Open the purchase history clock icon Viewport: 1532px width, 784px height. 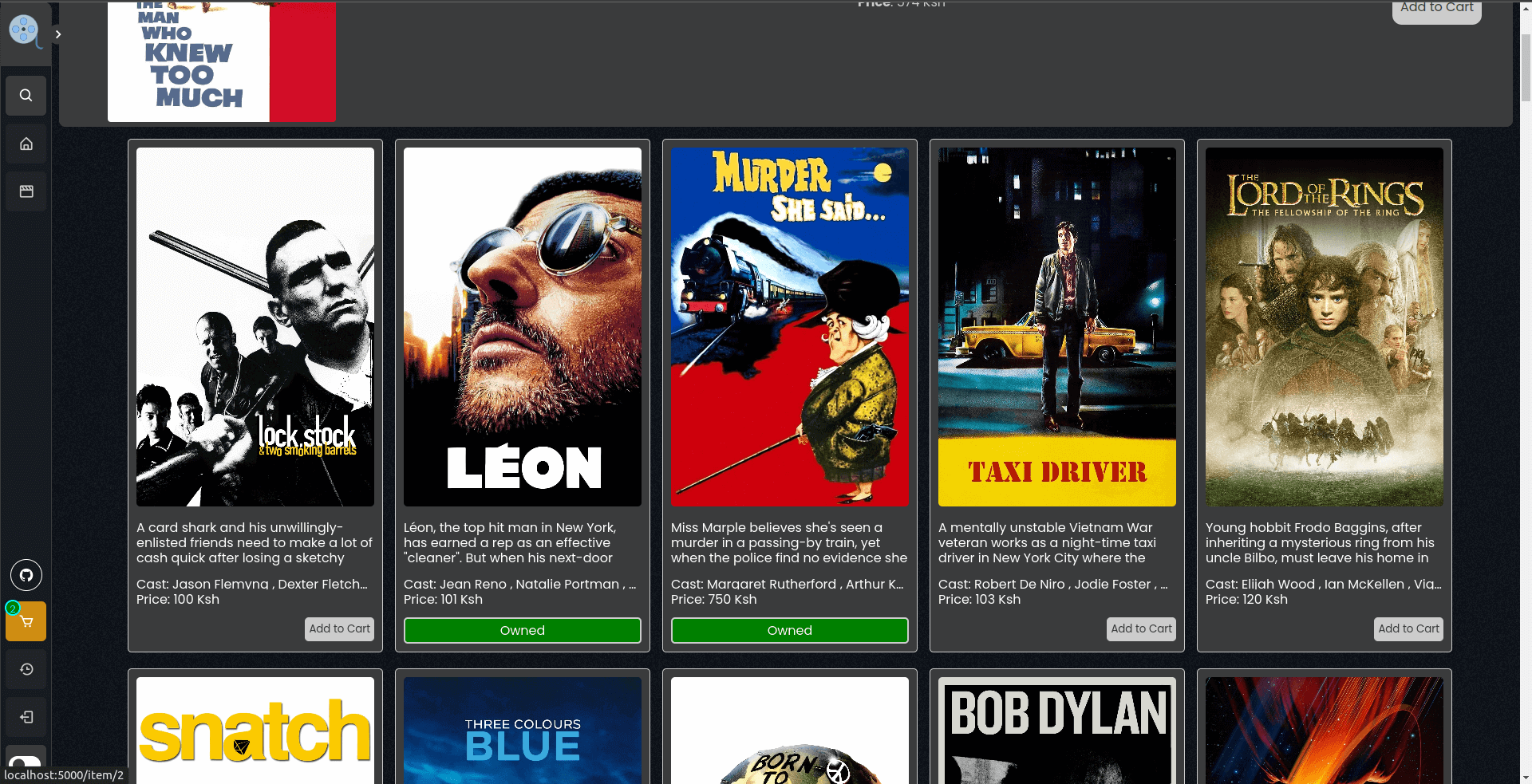pyautogui.click(x=26, y=669)
